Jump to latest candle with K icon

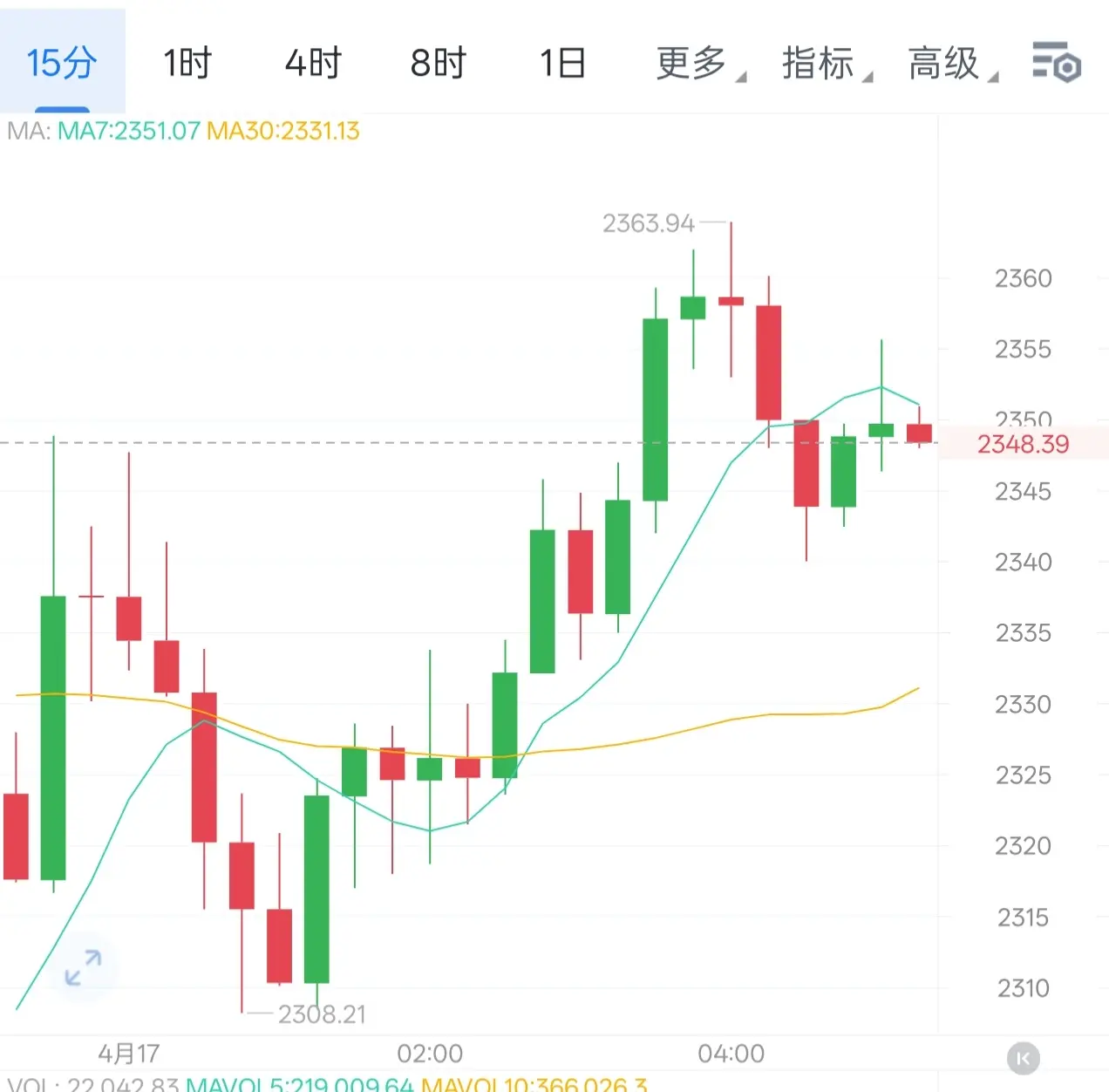pyautogui.click(x=1024, y=1058)
